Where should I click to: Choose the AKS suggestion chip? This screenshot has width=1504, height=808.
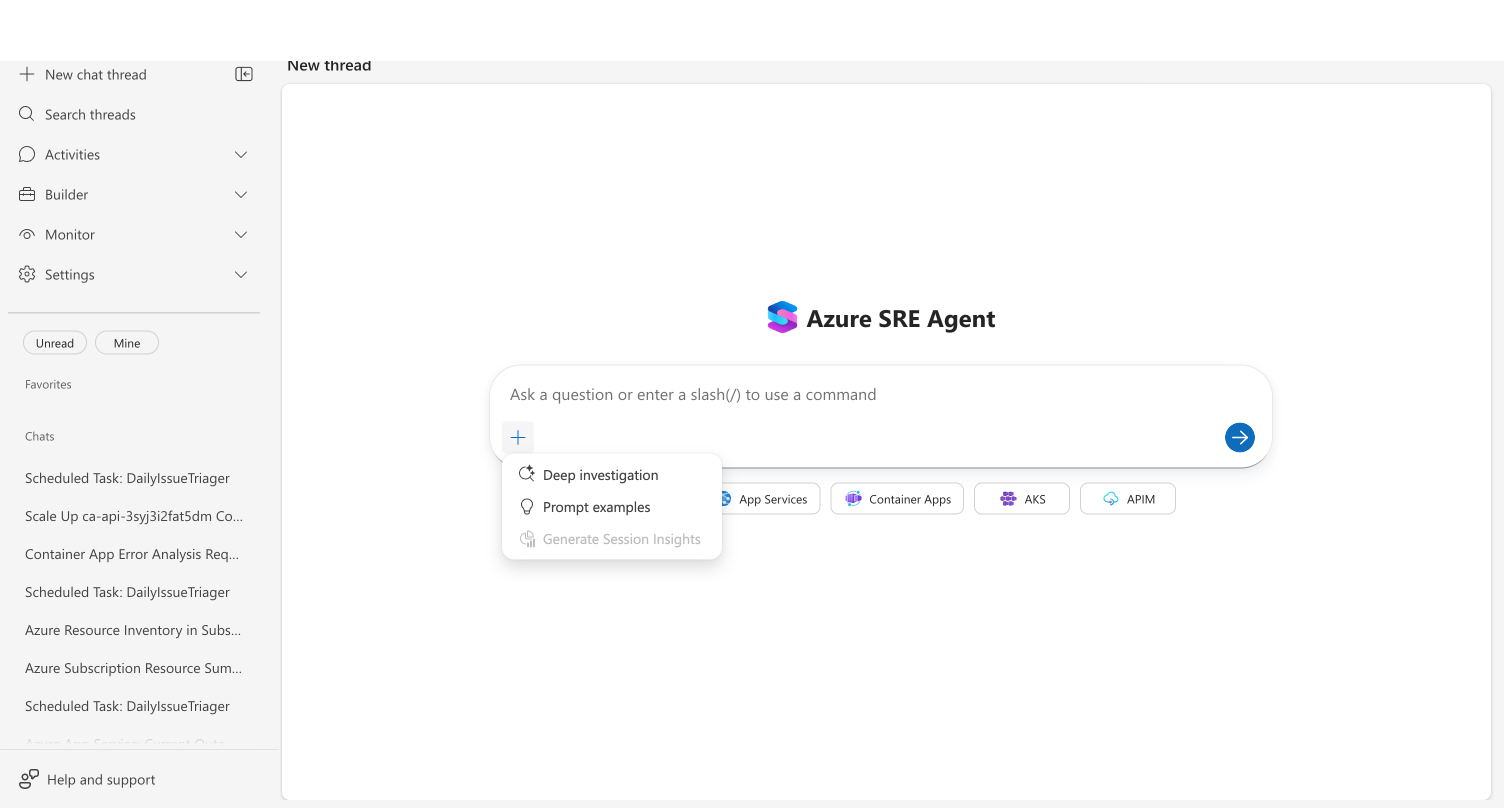pyautogui.click(x=1022, y=499)
